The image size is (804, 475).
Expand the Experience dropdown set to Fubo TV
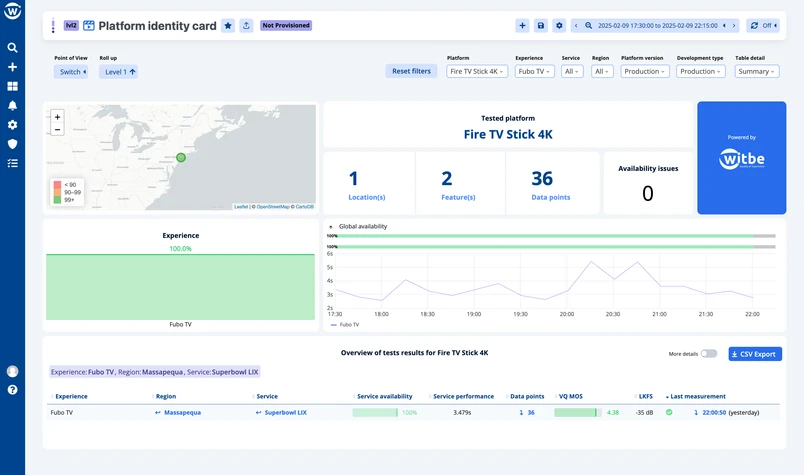click(535, 72)
